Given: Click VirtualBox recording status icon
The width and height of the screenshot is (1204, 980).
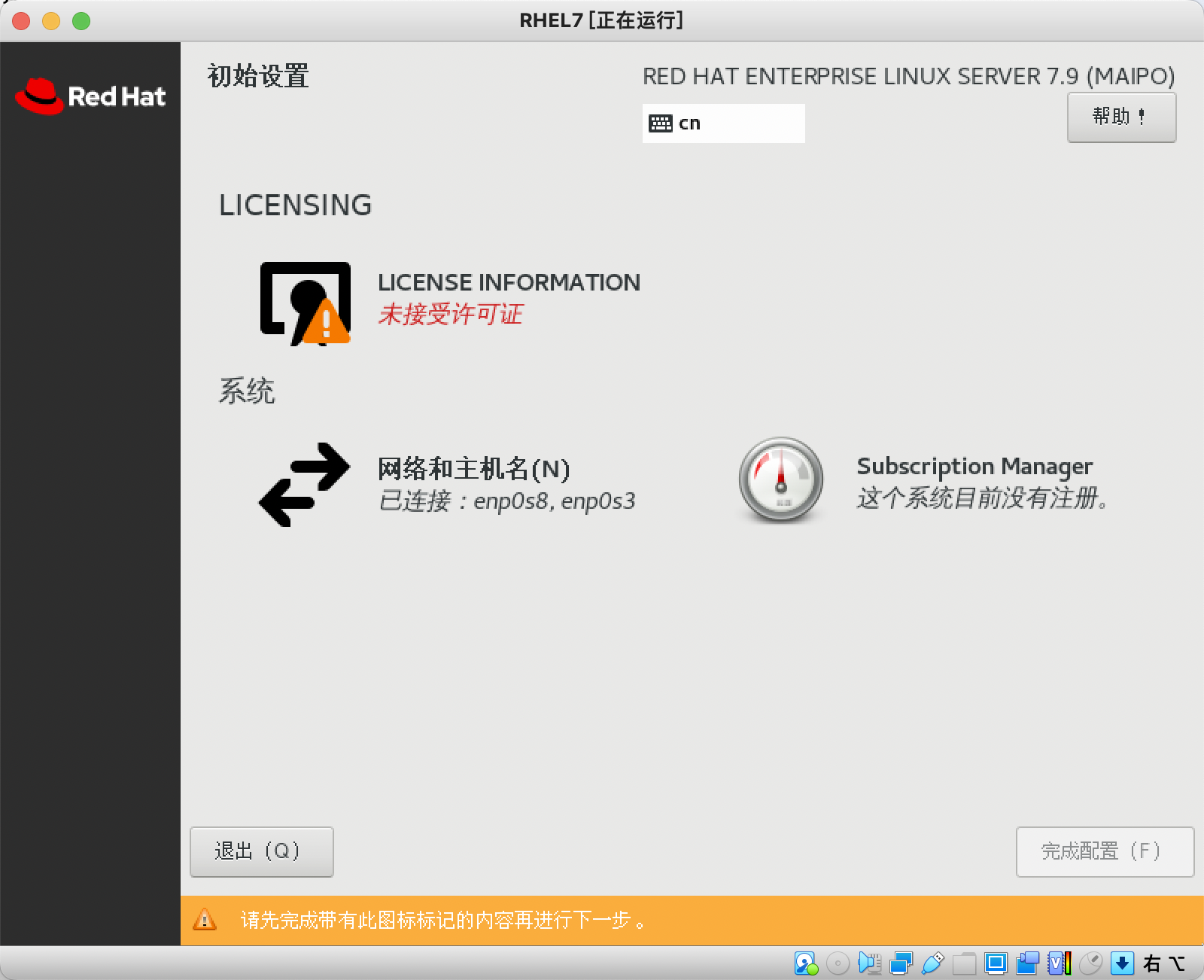Looking at the screenshot, I should pyautogui.click(x=1027, y=963).
